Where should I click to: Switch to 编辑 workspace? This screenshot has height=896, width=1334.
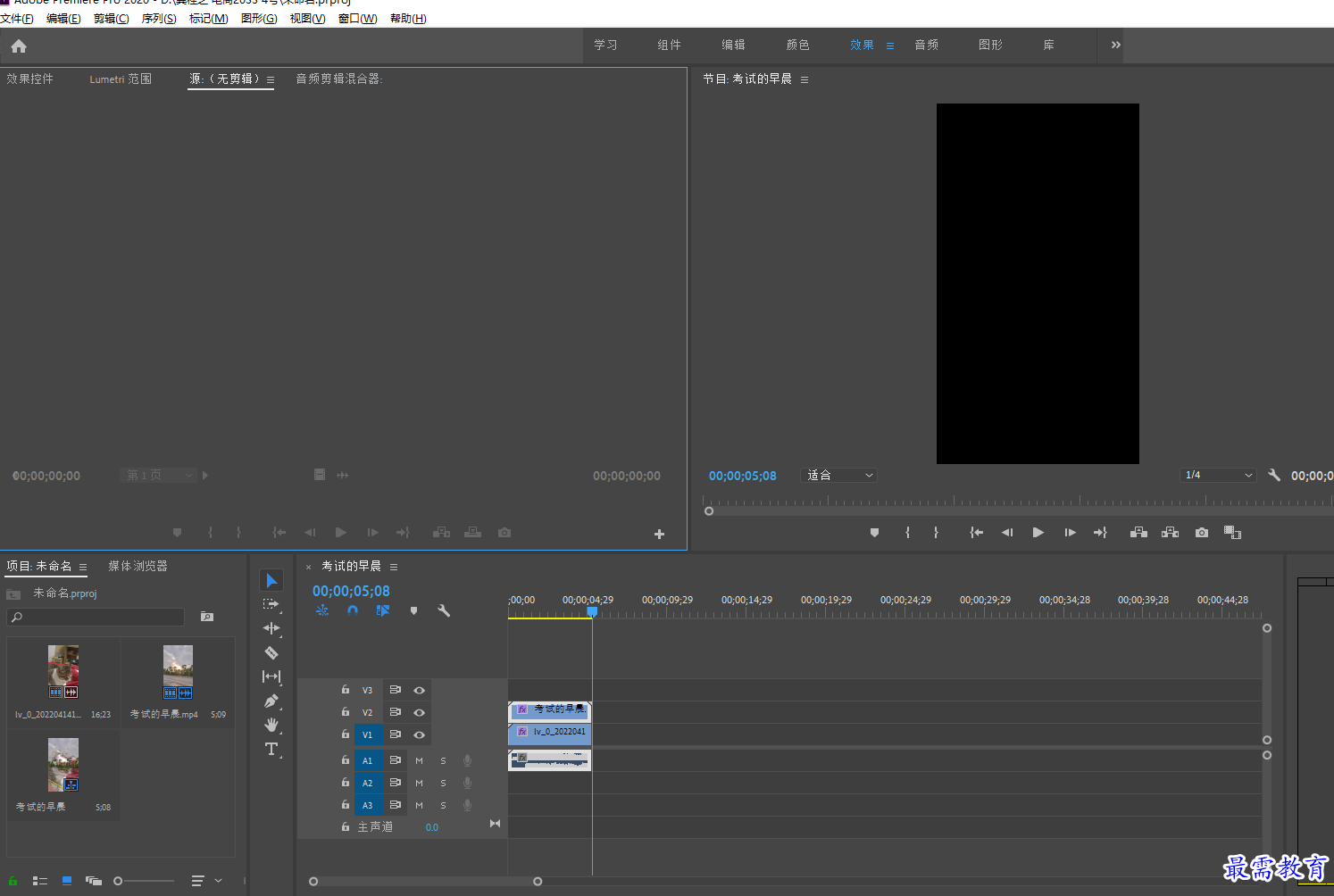pos(733,45)
